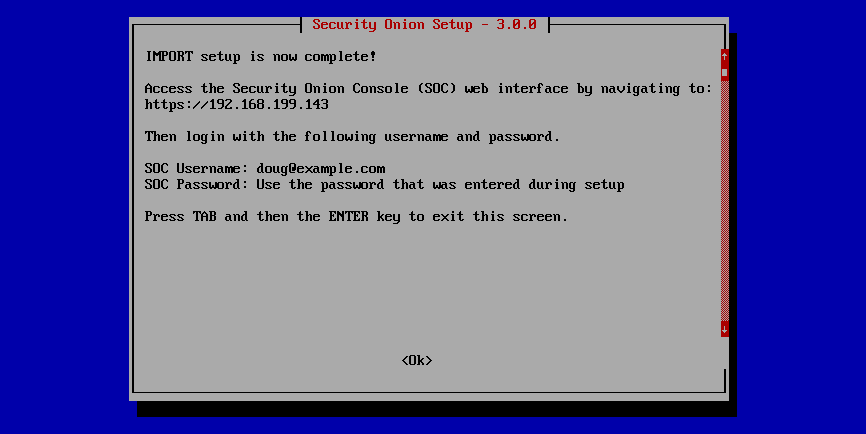This screenshot has width=866, height=434.
Task: Click the Security Onion Setup - 3.0.0 title
Action: pyautogui.click(x=424, y=25)
